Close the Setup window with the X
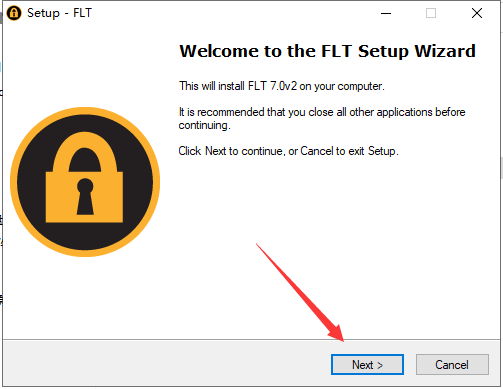The width and height of the screenshot is (503, 389). 477,13
